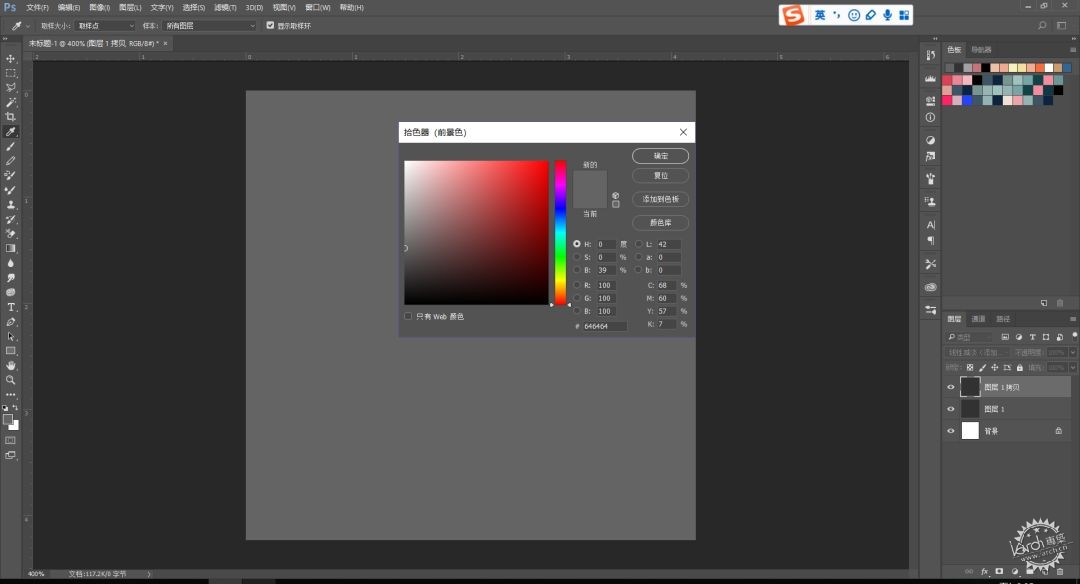Click the 背景 layer thumbnail
Image resolution: width=1080 pixels, height=584 pixels.
(970, 431)
